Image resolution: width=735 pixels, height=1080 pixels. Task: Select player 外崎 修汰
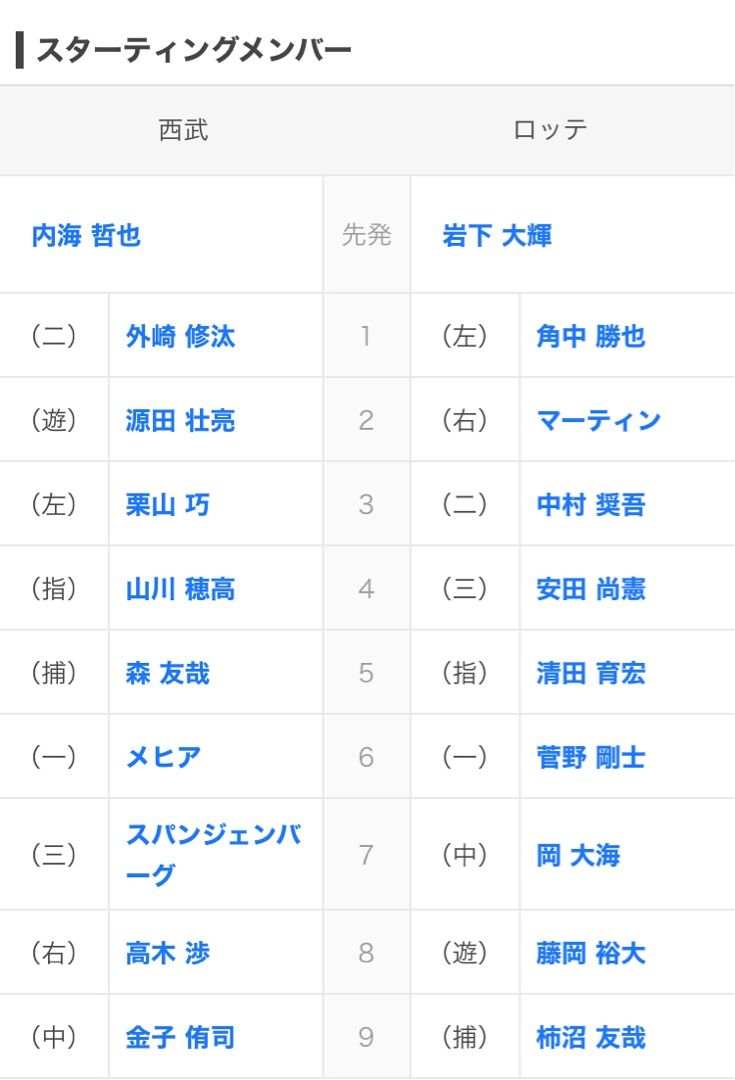coord(180,336)
